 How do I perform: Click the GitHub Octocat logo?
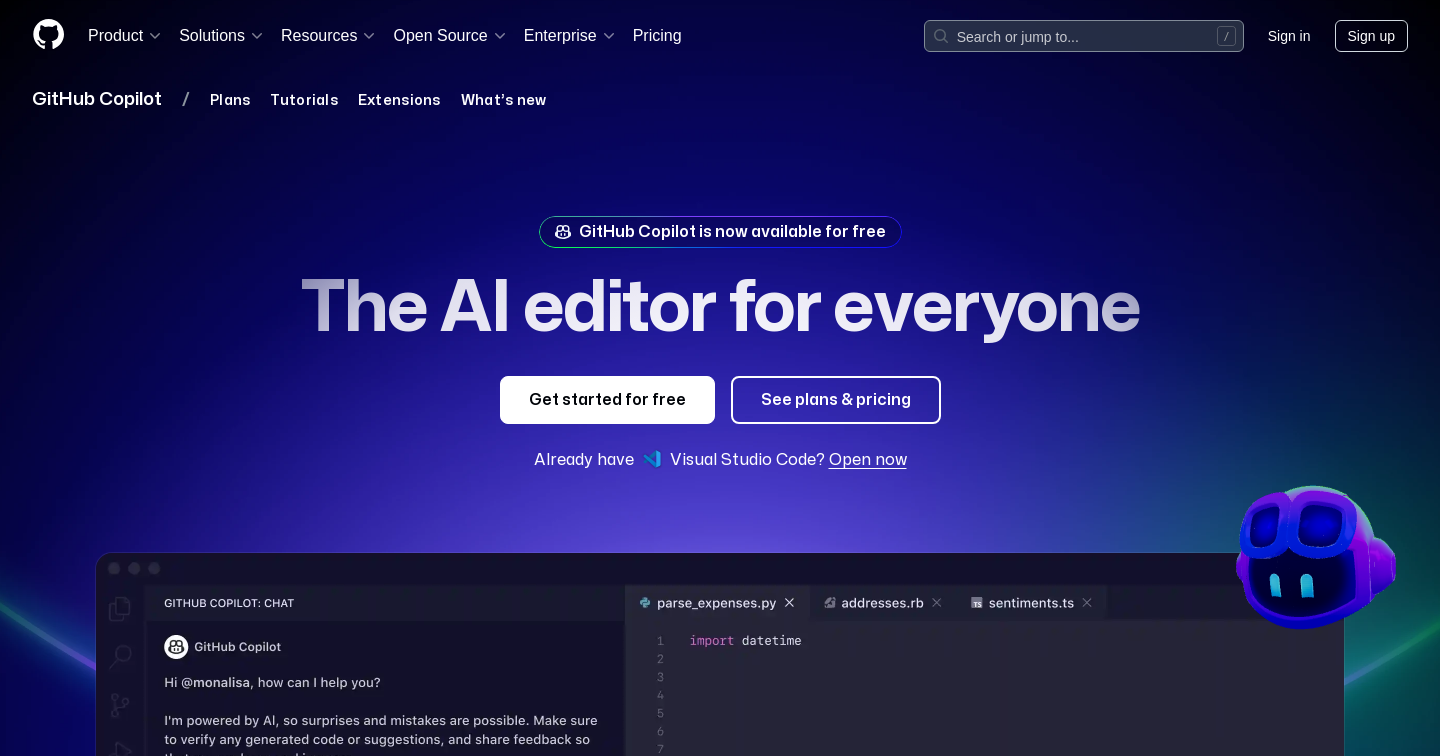[x=48, y=35]
